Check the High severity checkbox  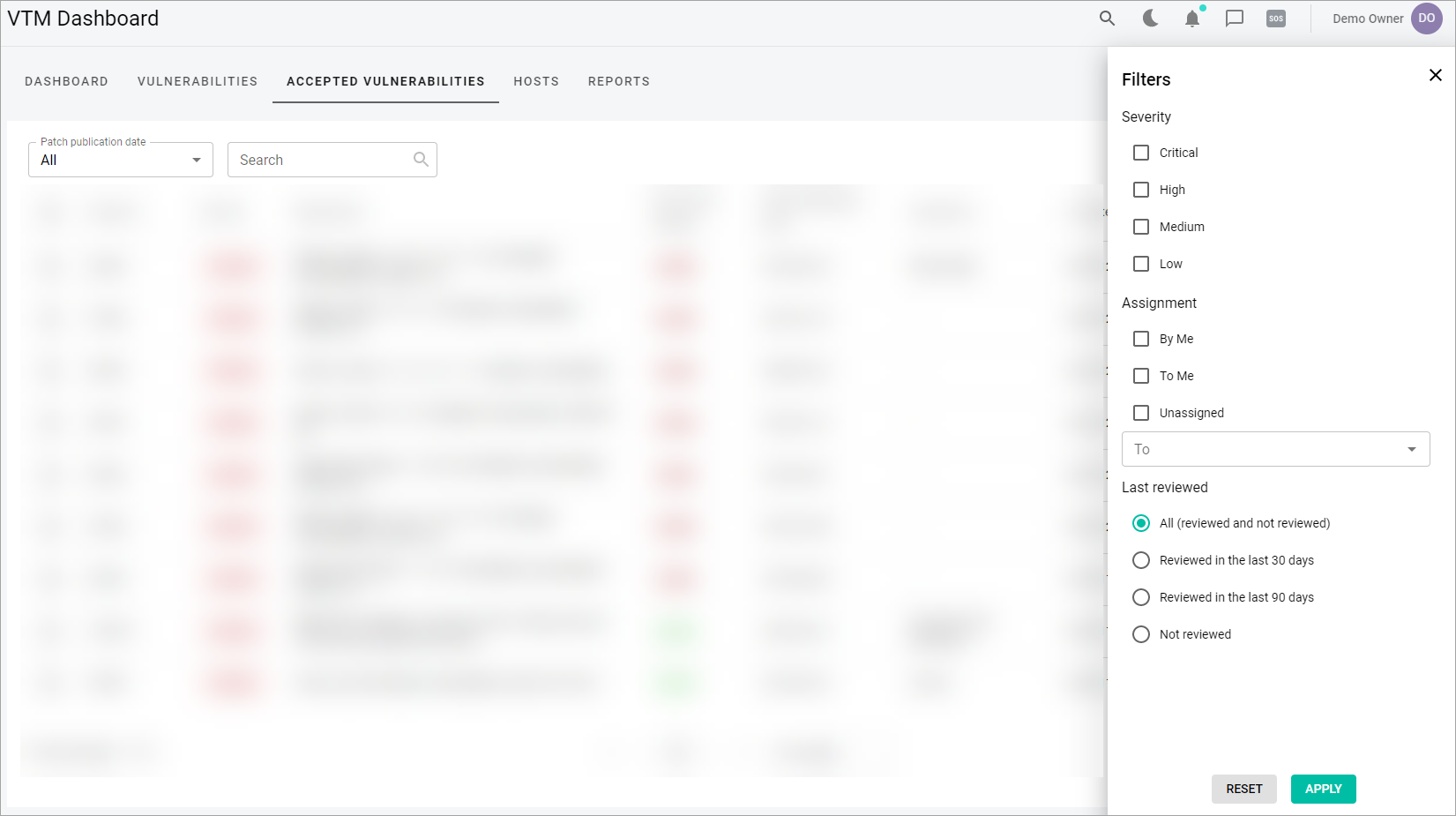point(1141,190)
